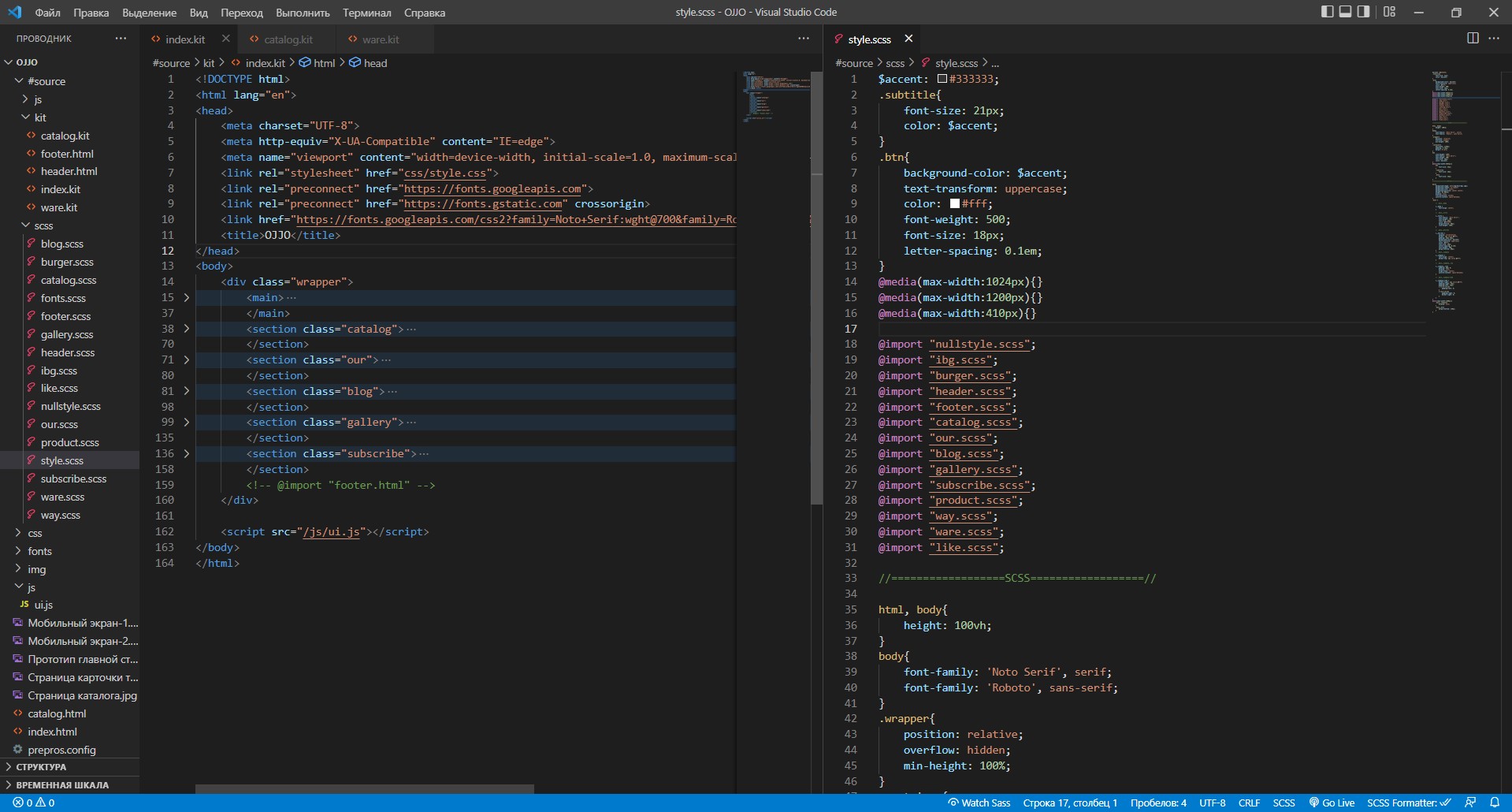
Task: Click the SCSS Formatter status item
Action: click(x=1409, y=803)
